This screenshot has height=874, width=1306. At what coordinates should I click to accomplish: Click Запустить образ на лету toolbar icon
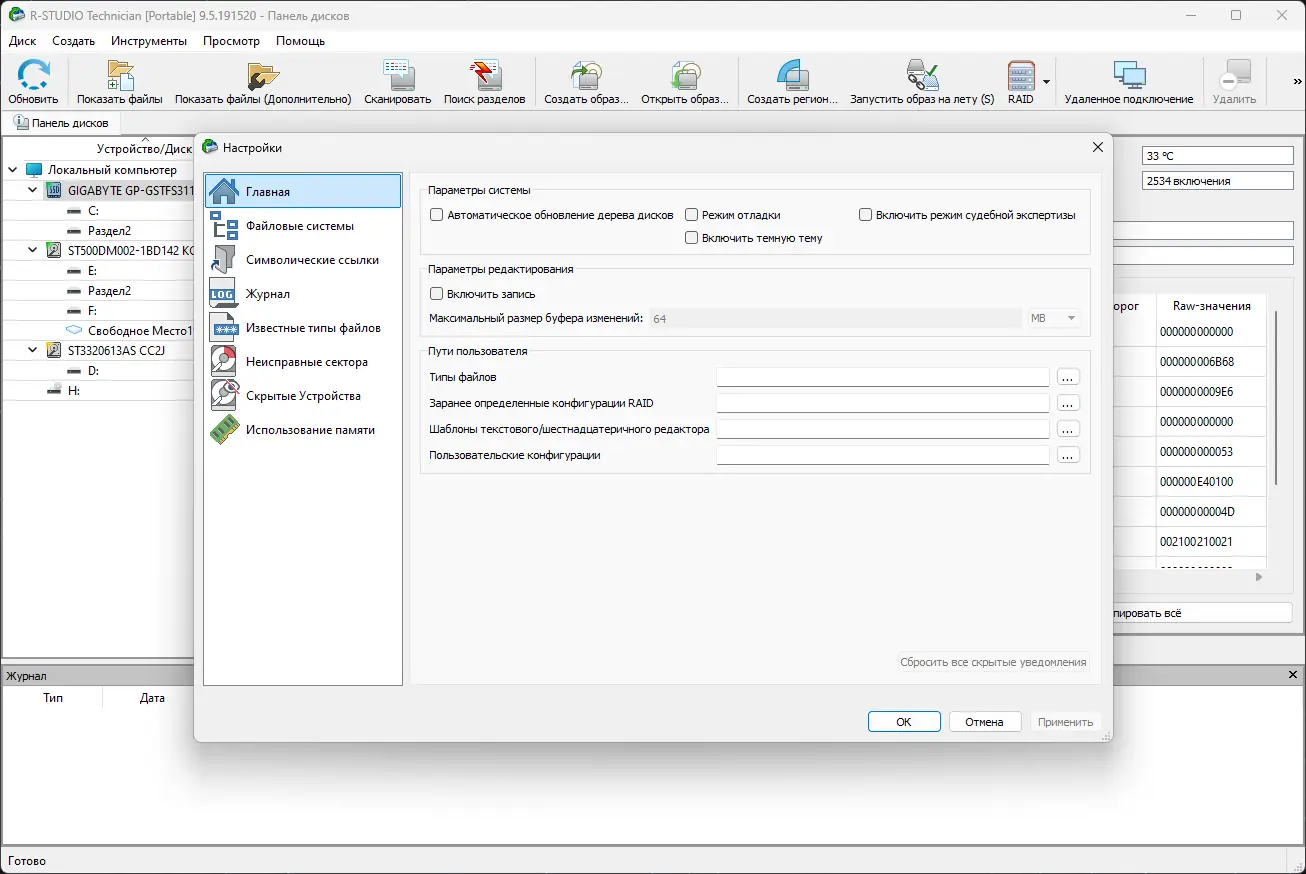(922, 76)
